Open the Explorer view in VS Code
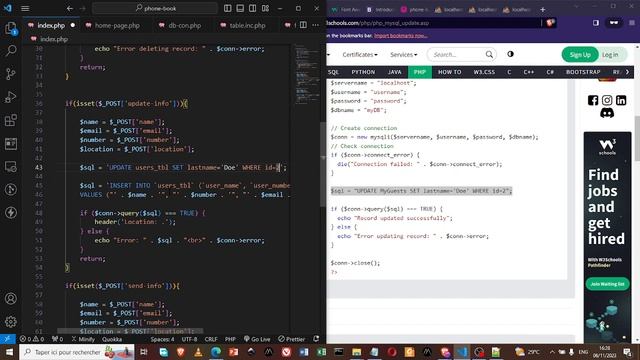This screenshot has height=360, width=640. [x=11, y=29]
